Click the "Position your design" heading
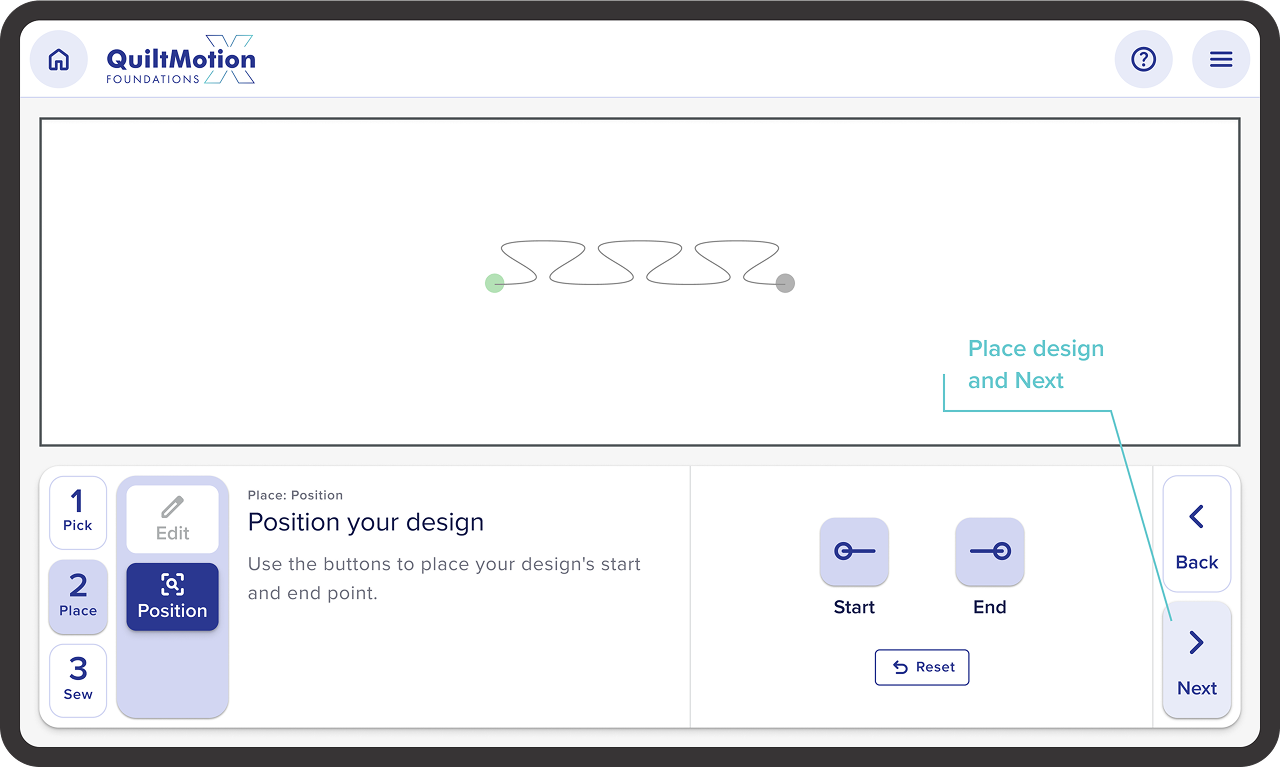Image resolution: width=1280 pixels, height=767 pixels. coord(366,522)
